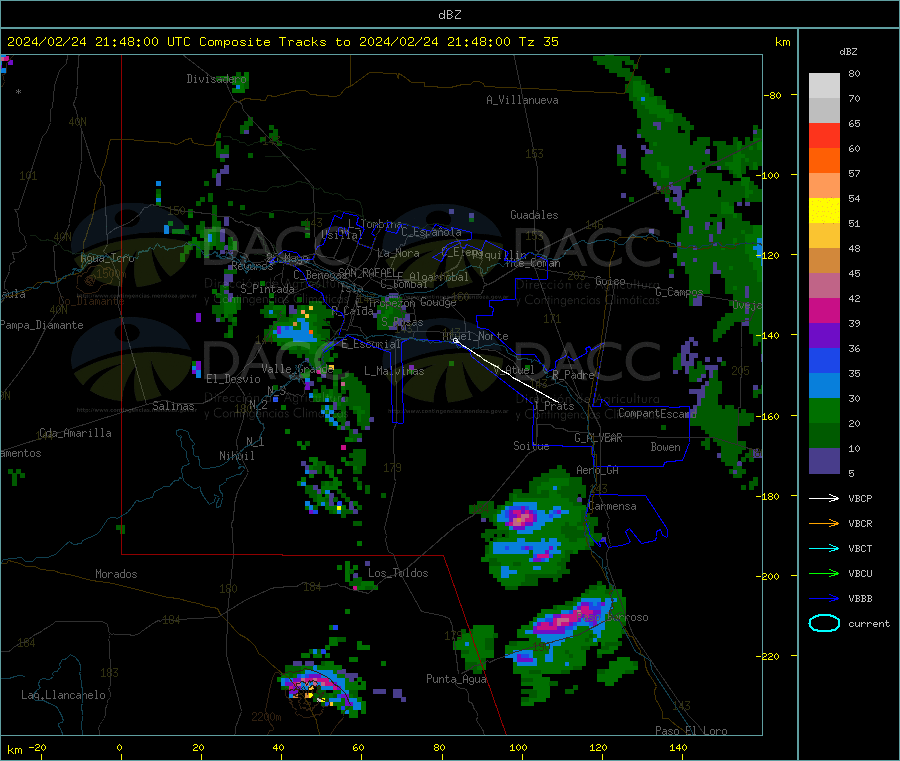Click the 'Punta_Agua' map label
Image resolution: width=900 pixels, height=761 pixels.
click(x=456, y=679)
